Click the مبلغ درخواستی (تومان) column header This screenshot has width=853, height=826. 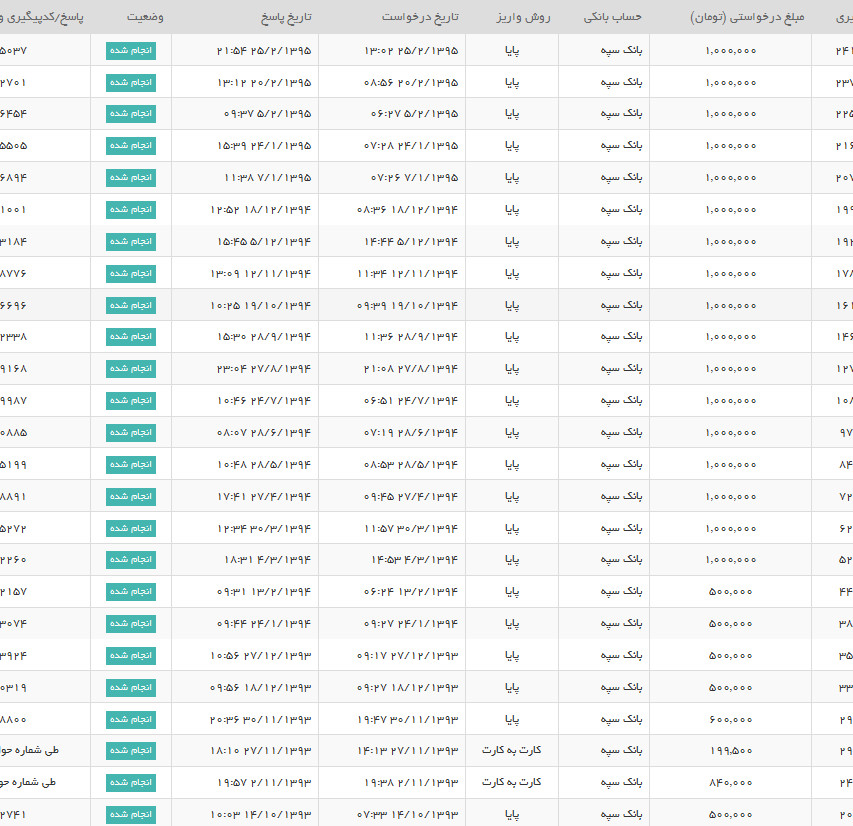click(x=738, y=18)
